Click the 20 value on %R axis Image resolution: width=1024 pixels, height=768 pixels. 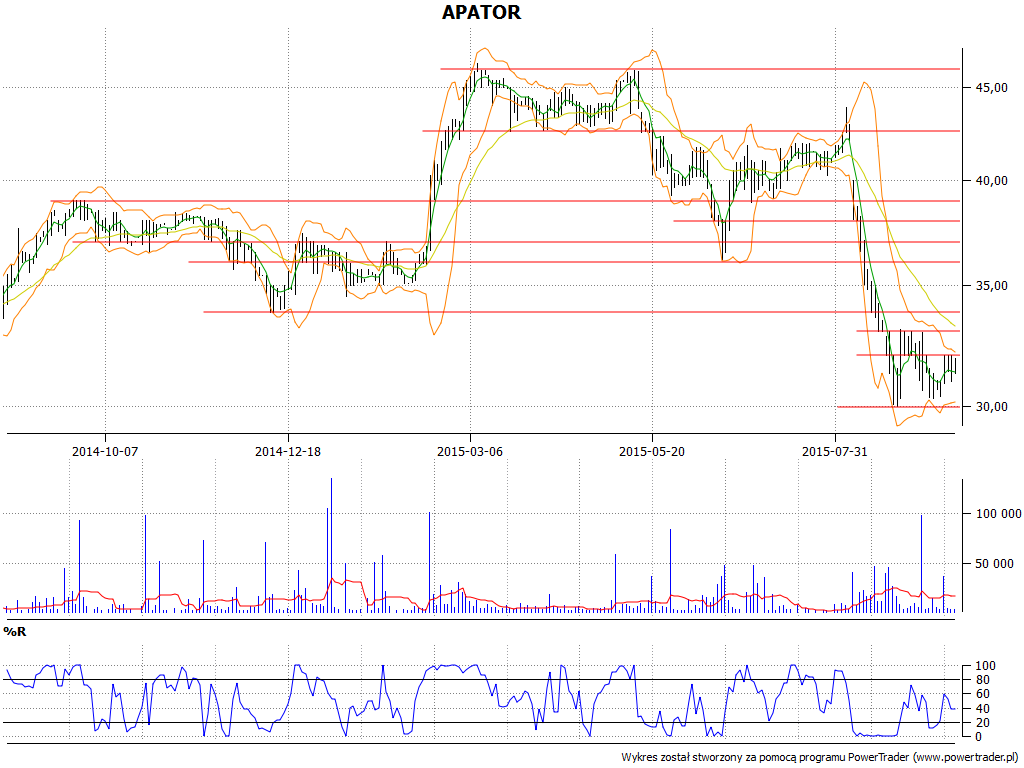point(982,723)
